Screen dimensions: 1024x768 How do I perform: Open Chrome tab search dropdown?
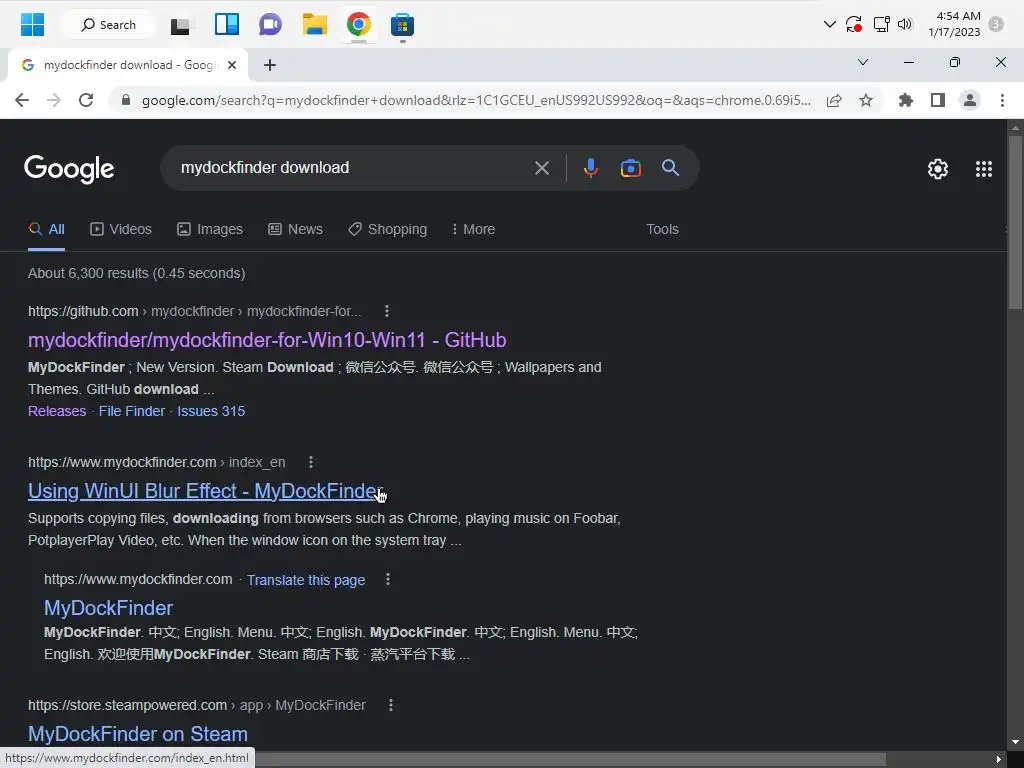click(x=863, y=62)
